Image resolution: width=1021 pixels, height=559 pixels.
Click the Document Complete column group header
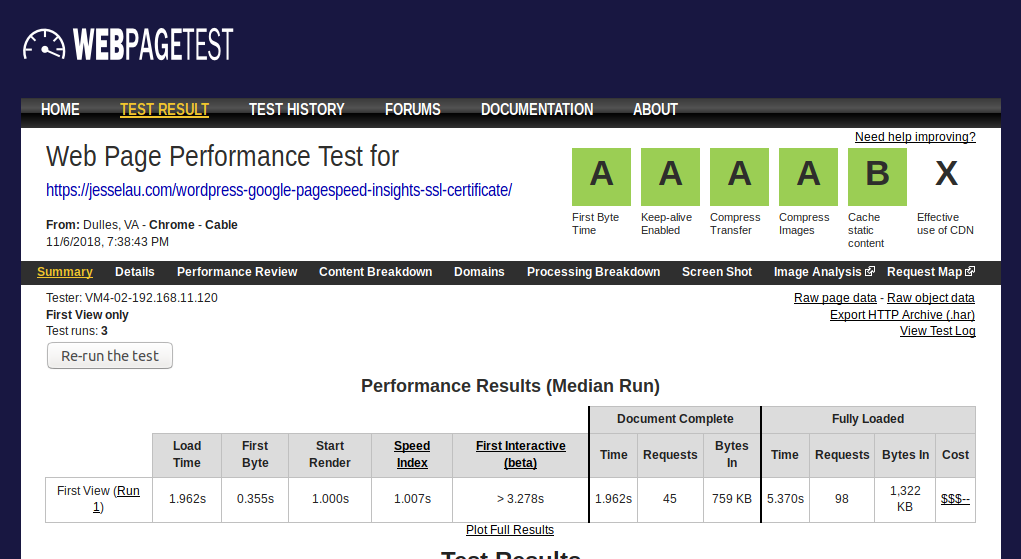click(x=675, y=419)
